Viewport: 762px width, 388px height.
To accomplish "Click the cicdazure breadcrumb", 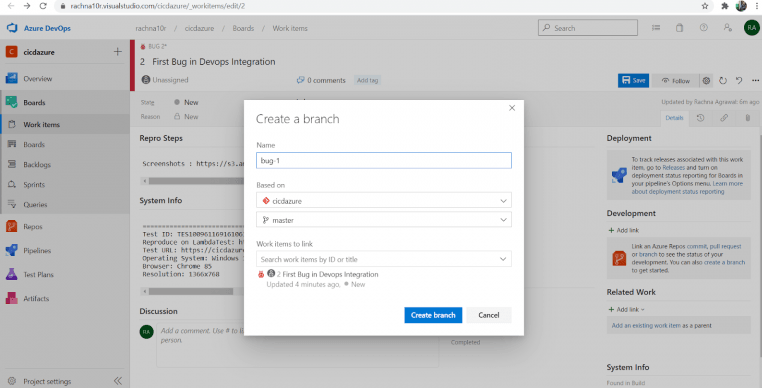I will 199,28.
